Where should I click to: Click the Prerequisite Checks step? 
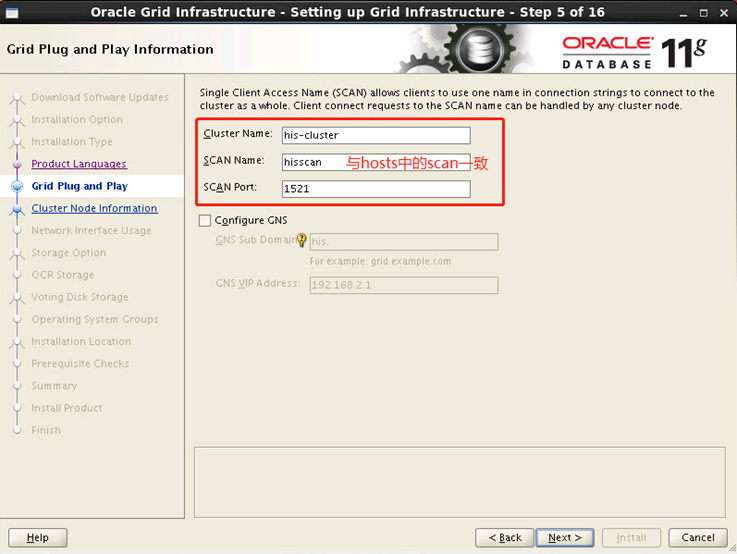pyautogui.click(x=80, y=364)
